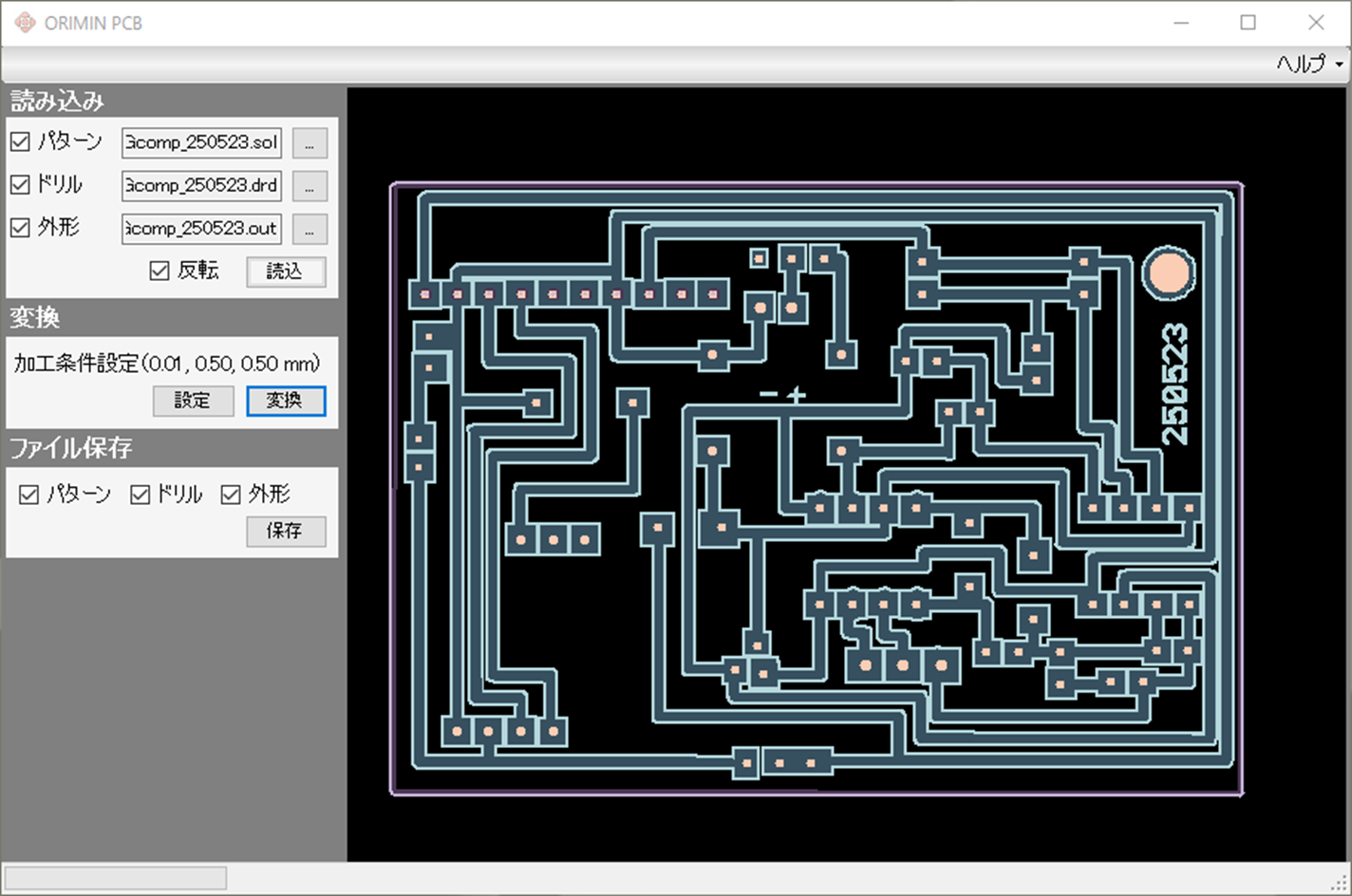The width and height of the screenshot is (1352, 896).
Task: Maximize the ORIMIN PCB window
Action: (1248, 23)
